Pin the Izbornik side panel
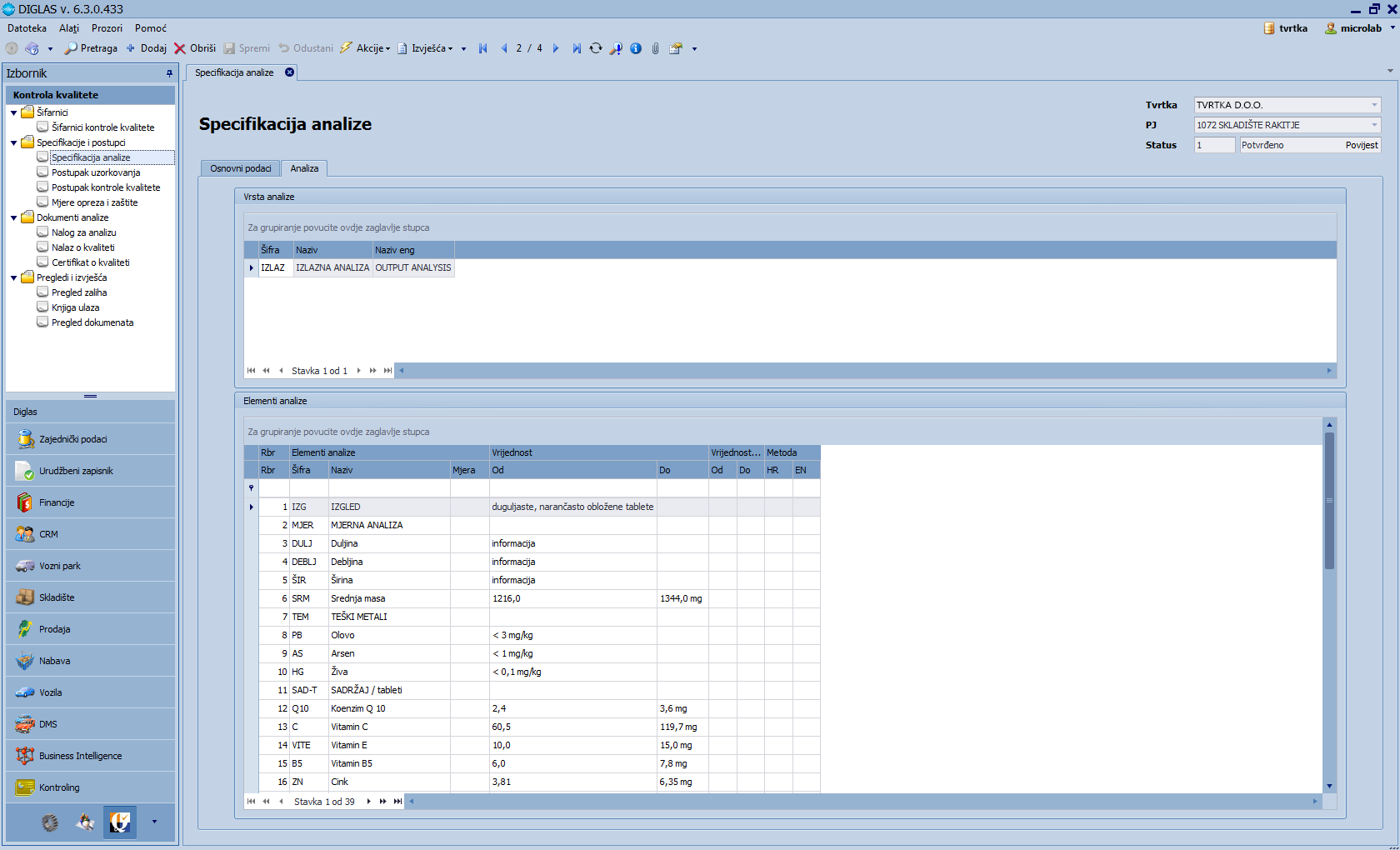 (x=169, y=73)
